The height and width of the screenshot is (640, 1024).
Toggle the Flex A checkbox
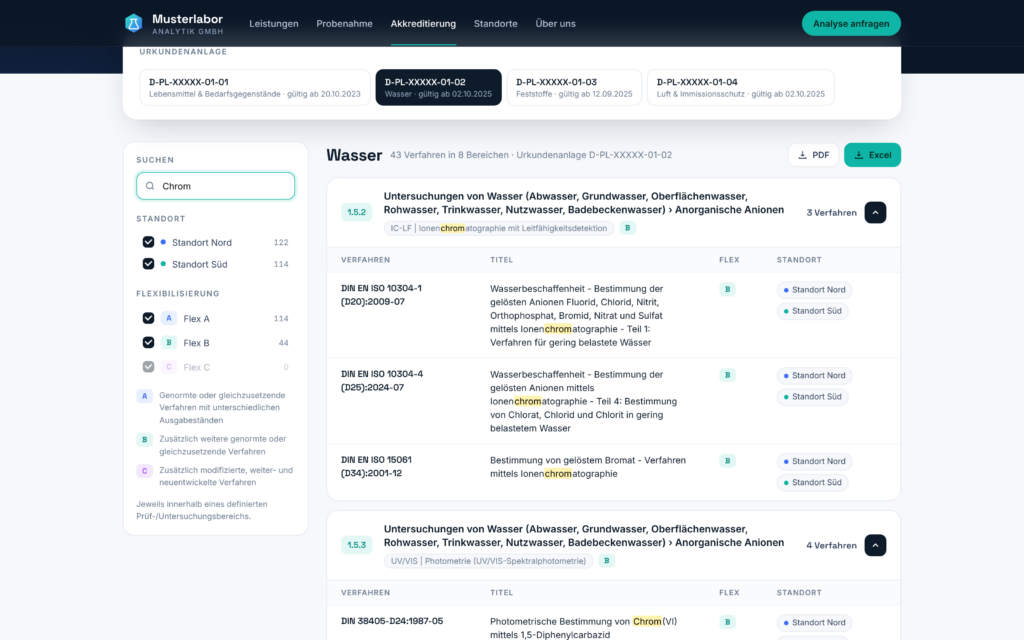pos(148,318)
